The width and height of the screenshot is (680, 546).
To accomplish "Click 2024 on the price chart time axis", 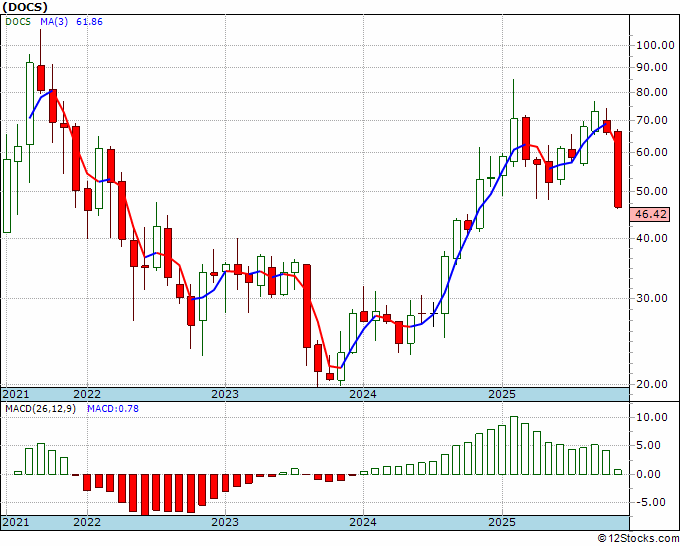I will pyautogui.click(x=363, y=394).
